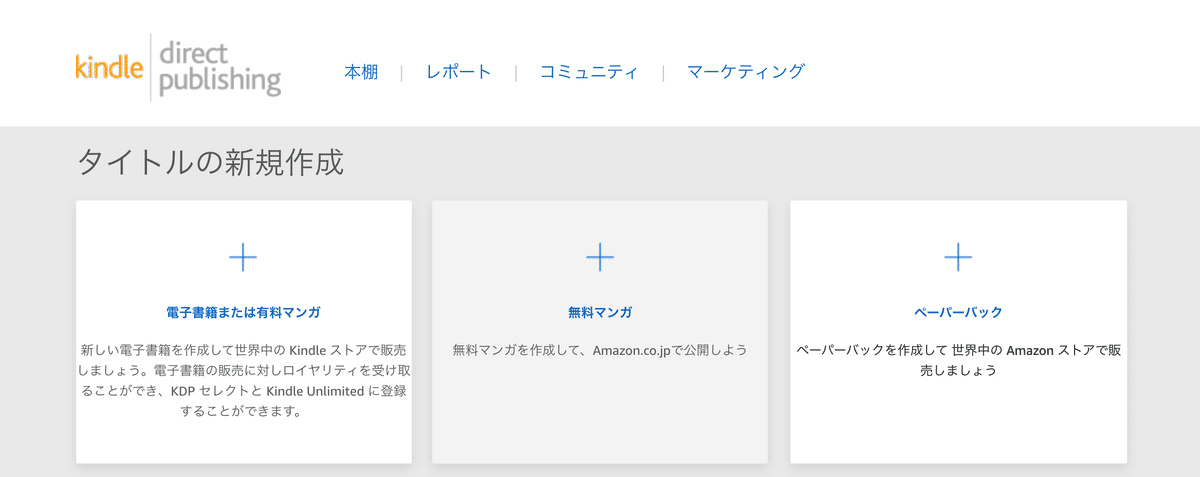The width and height of the screenshot is (1200, 477).
Task: Click the Kindle Direct Publishing logo
Action: pos(178,67)
